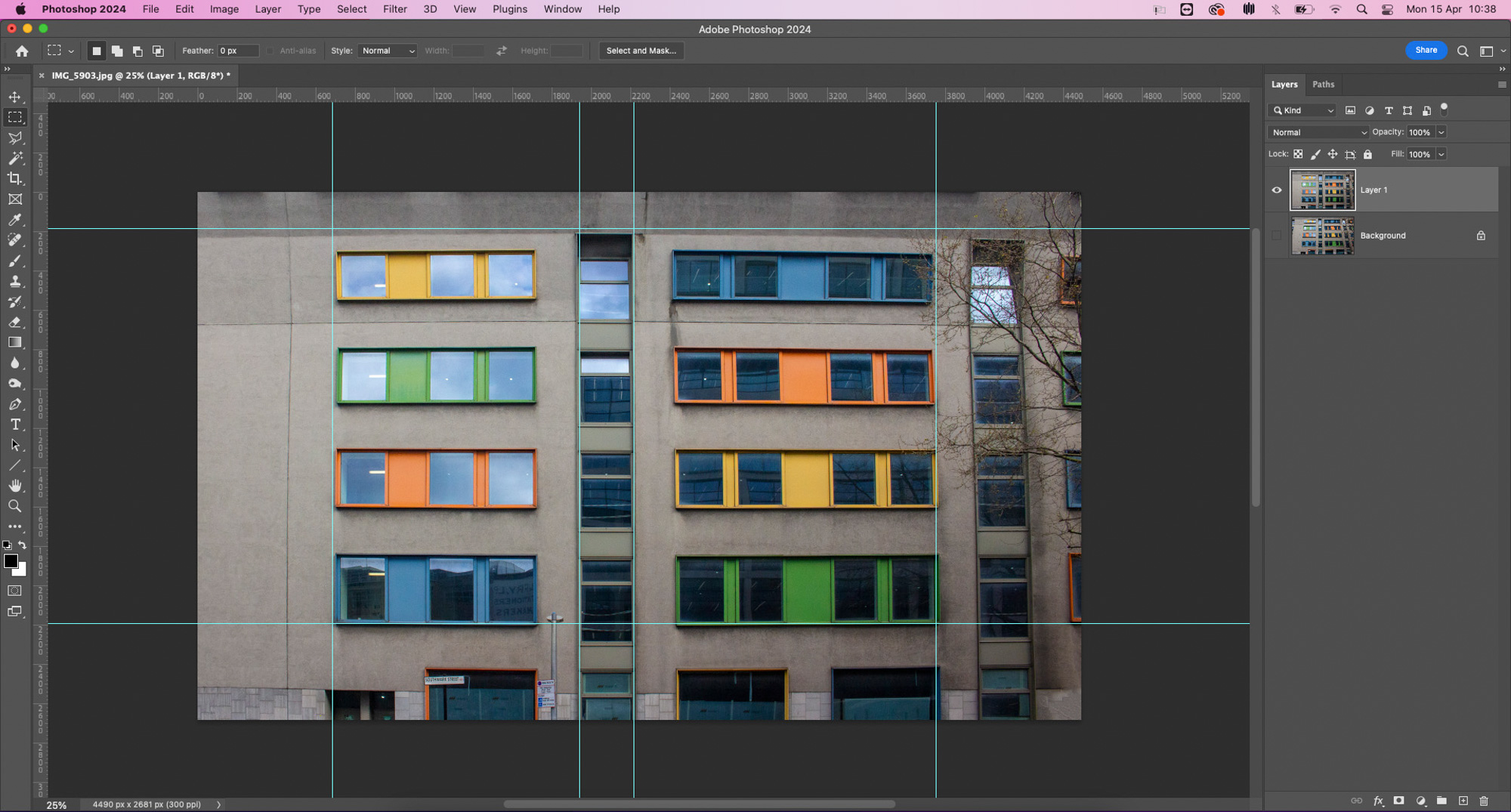Click the foreground color swatch
The width and height of the screenshot is (1511, 812).
11,561
